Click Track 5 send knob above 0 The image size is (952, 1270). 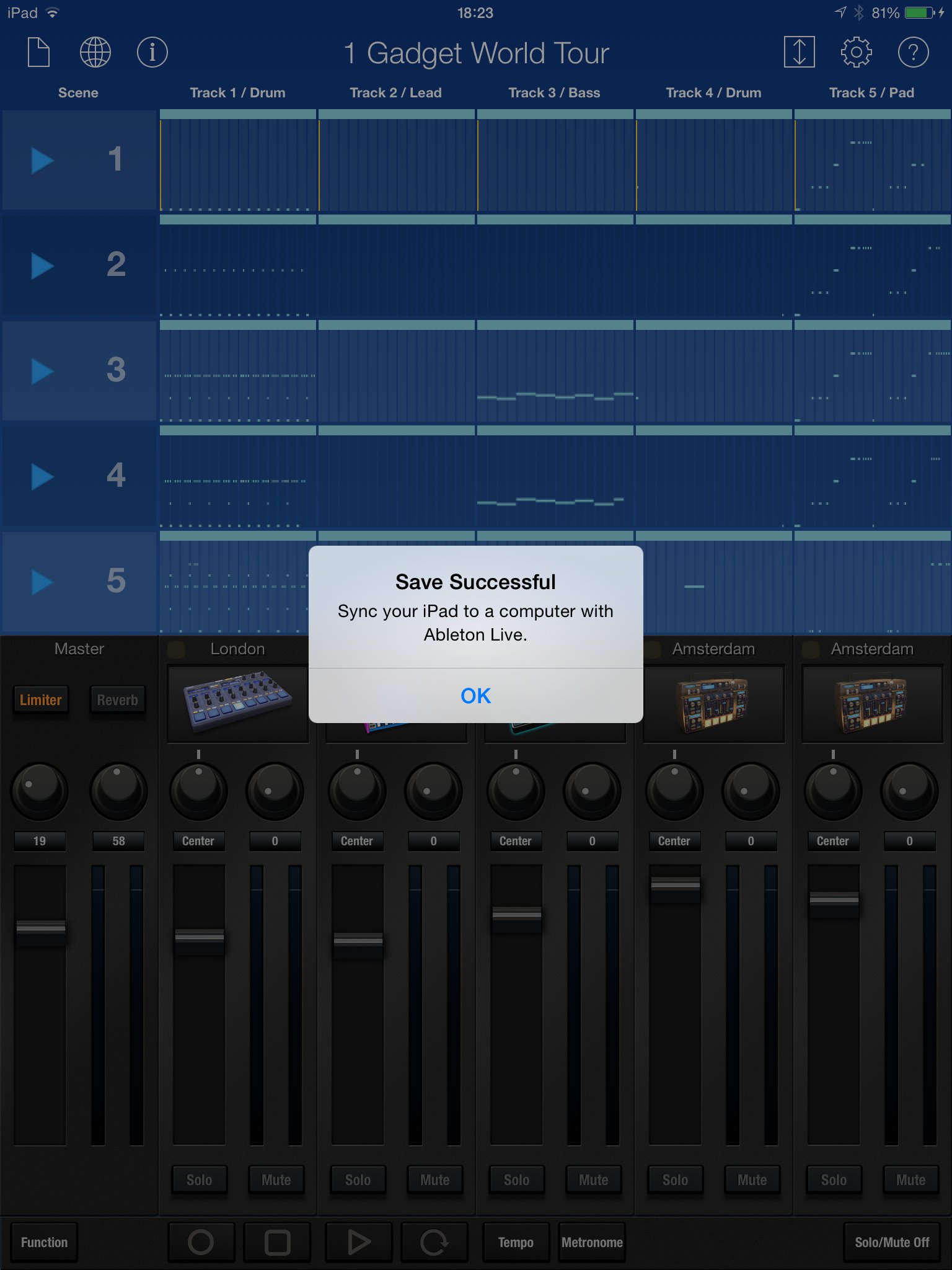pyautogui.click(x=909, y=791)
